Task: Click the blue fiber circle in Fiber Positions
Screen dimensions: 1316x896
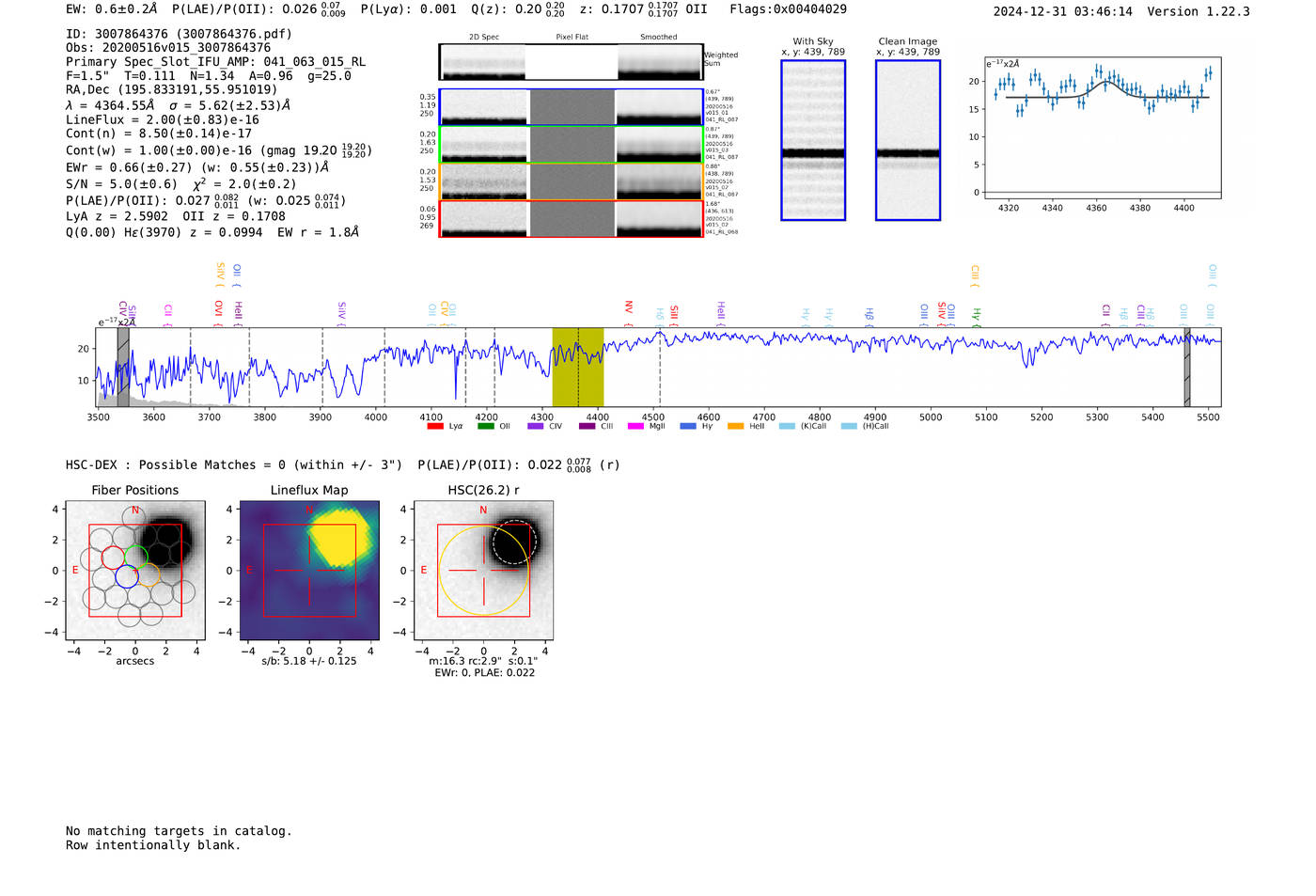Action: click(x=127, y=576)
